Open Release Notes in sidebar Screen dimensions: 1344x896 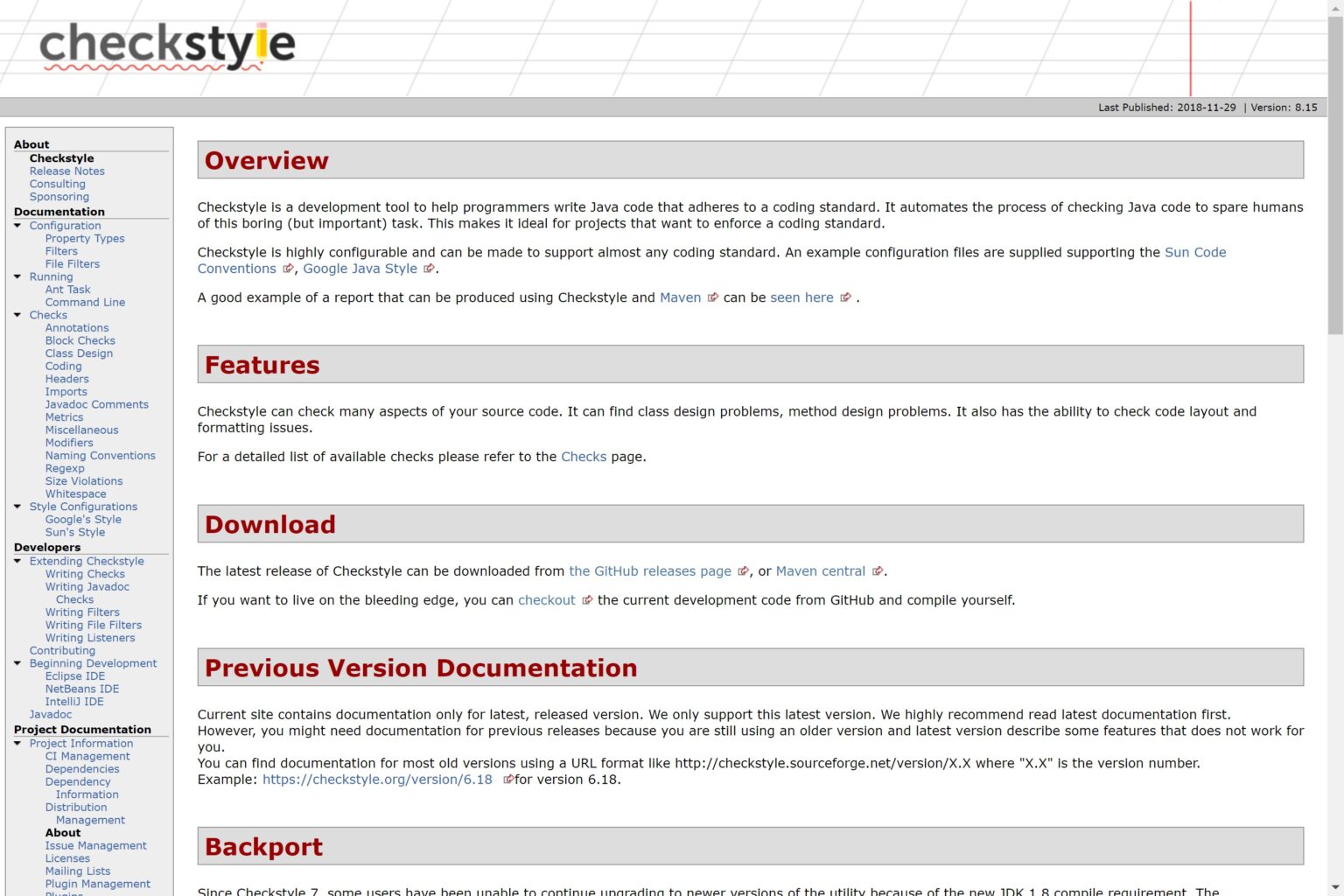tap(66, 171)
